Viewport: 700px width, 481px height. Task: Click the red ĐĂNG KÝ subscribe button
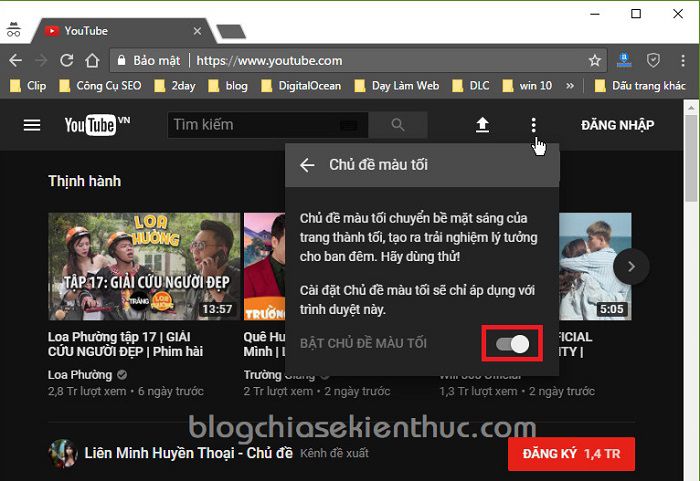571,454
